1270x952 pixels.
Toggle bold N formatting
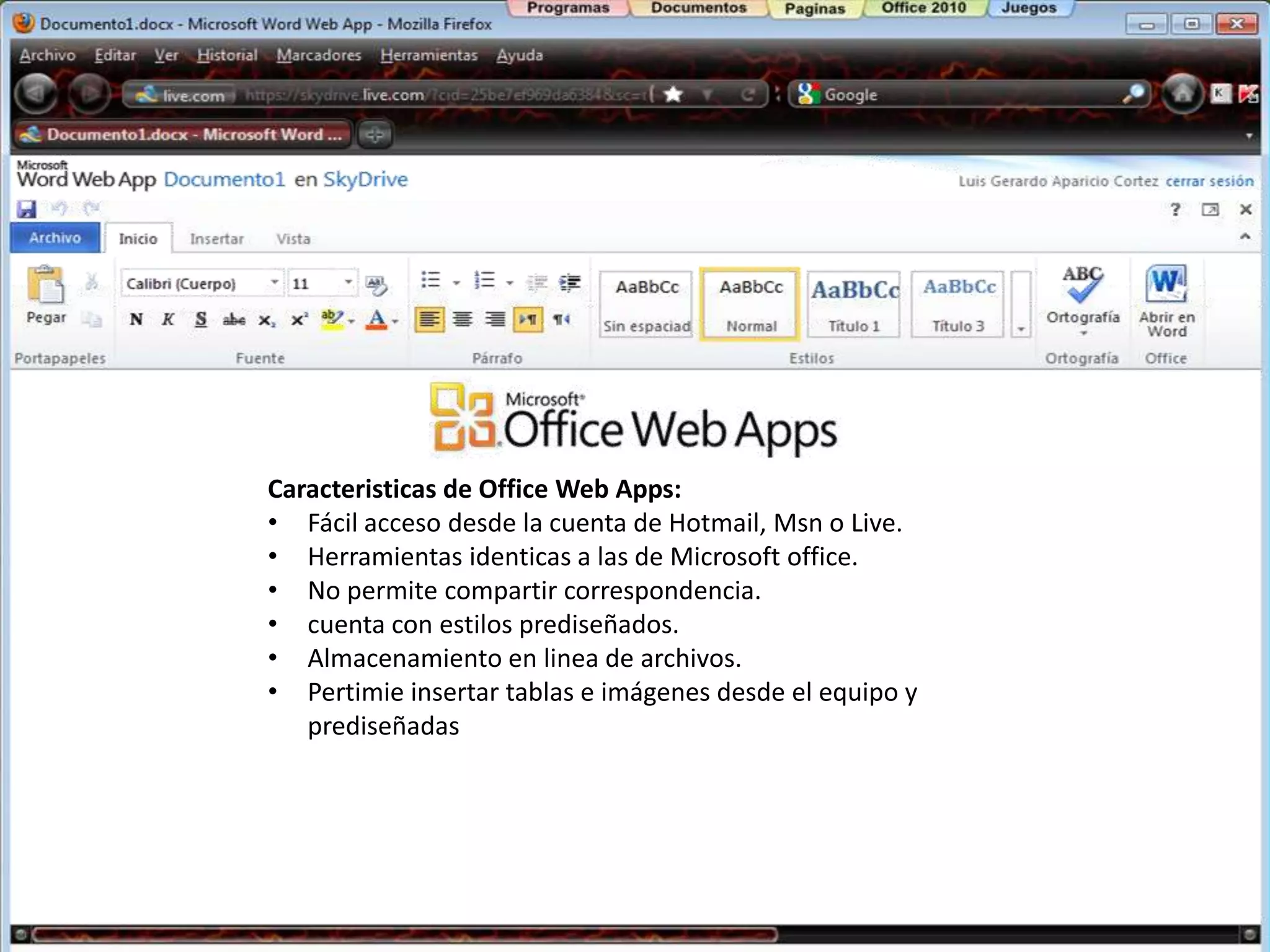(x=136, y=319)
